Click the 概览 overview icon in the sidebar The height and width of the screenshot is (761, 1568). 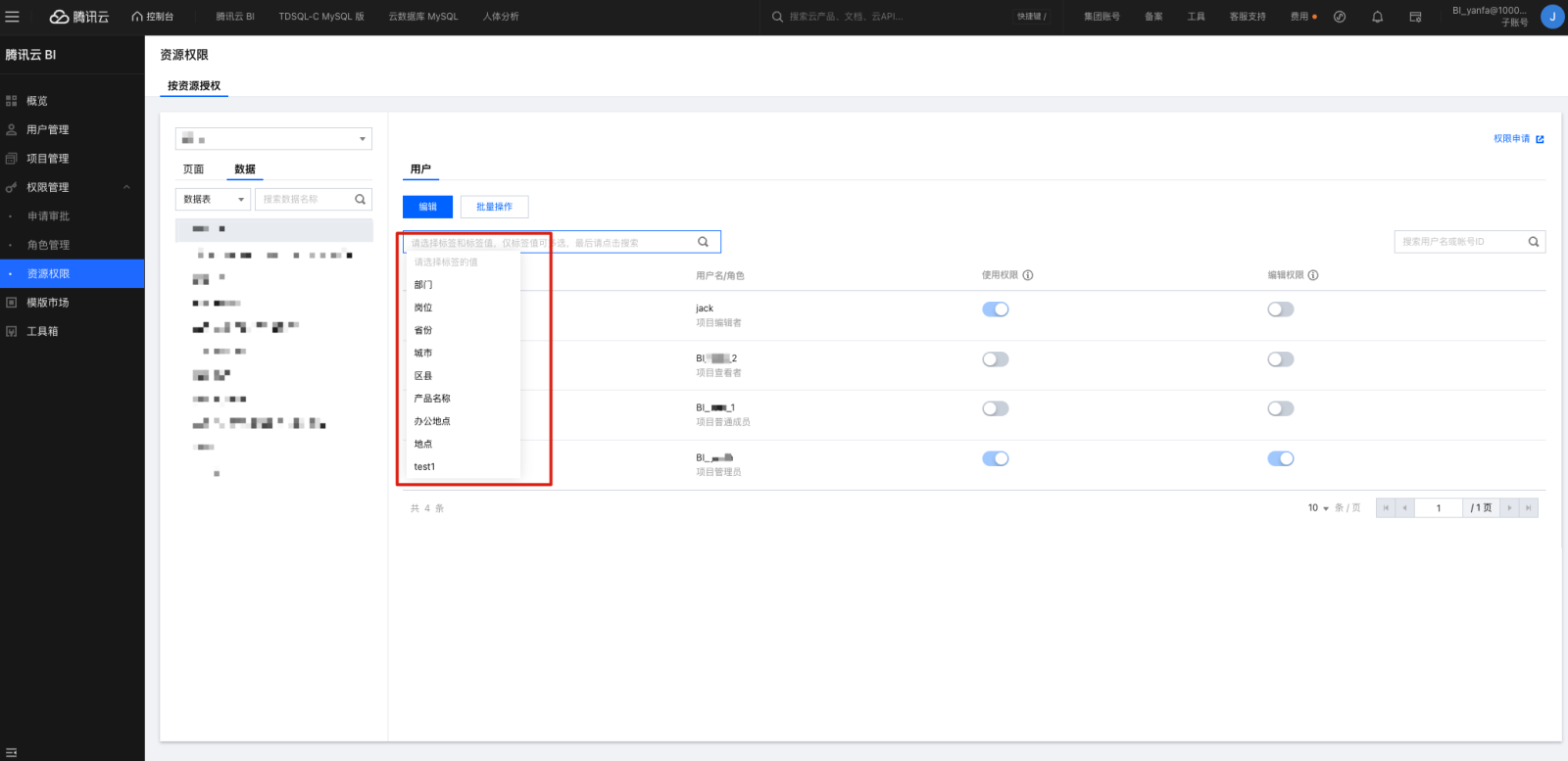[x=12, y=101]
